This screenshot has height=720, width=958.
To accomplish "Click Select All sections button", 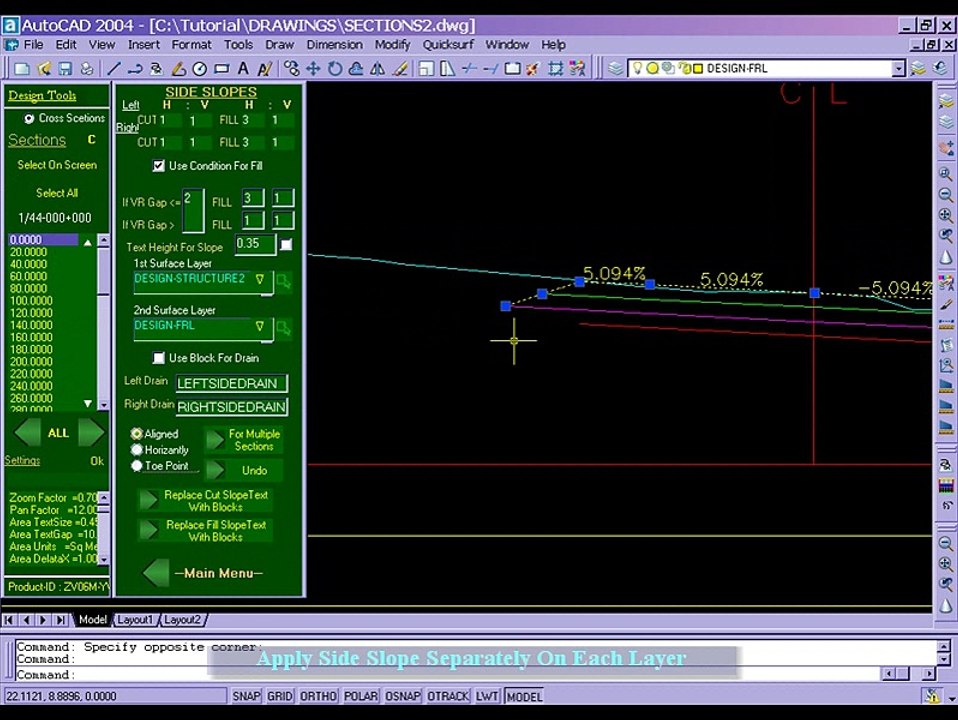I will click(57, 193).
